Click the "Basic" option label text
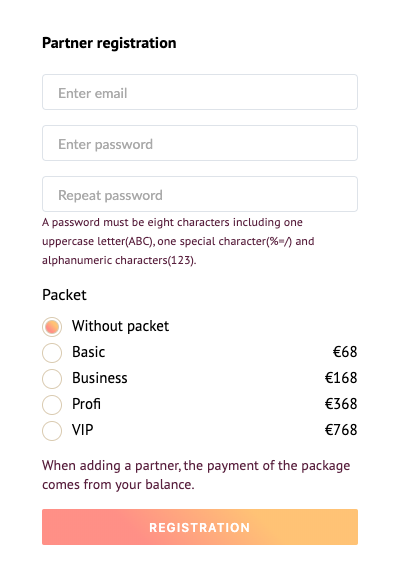Screen dimensions: 401x567 point(89,352)
